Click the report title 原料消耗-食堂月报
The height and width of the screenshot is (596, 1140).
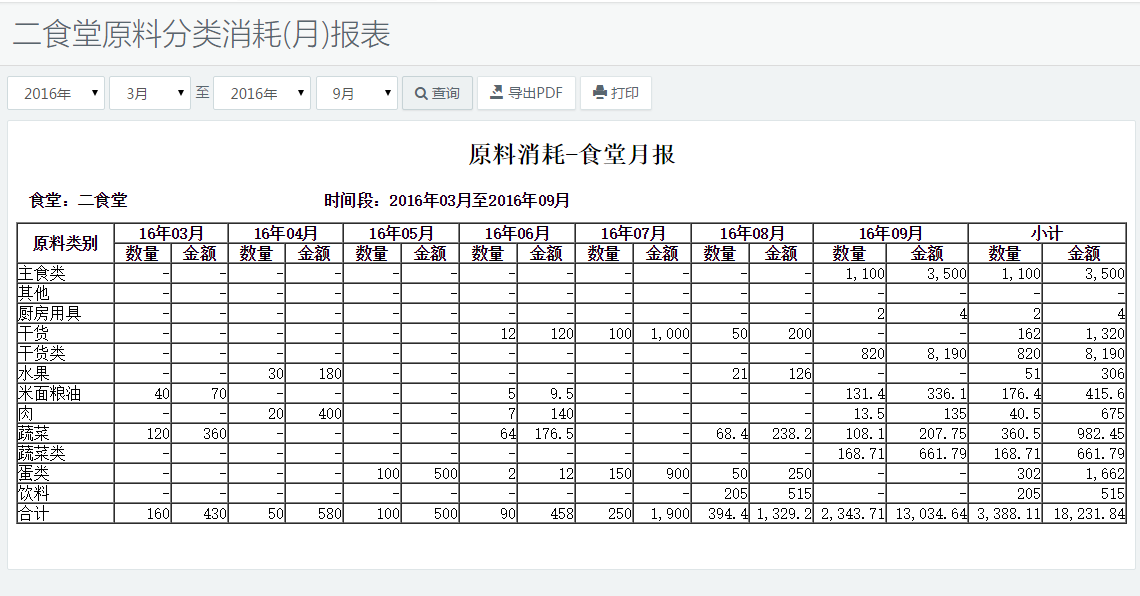coord(572,154)
